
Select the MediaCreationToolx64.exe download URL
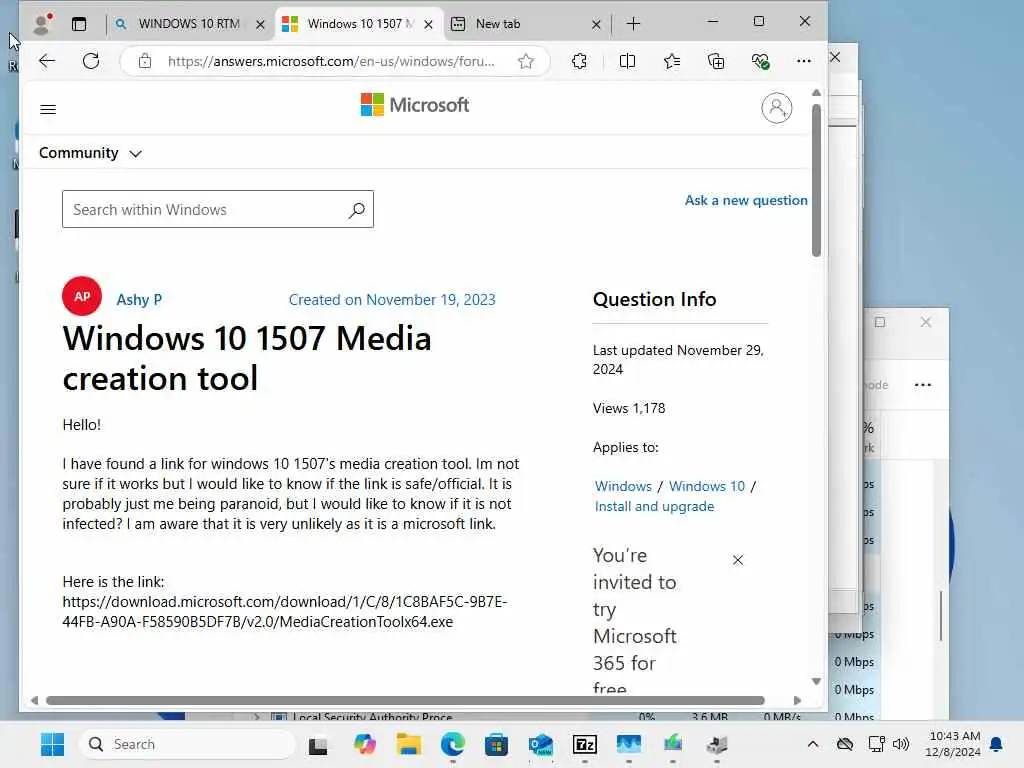tap(284, 611)
